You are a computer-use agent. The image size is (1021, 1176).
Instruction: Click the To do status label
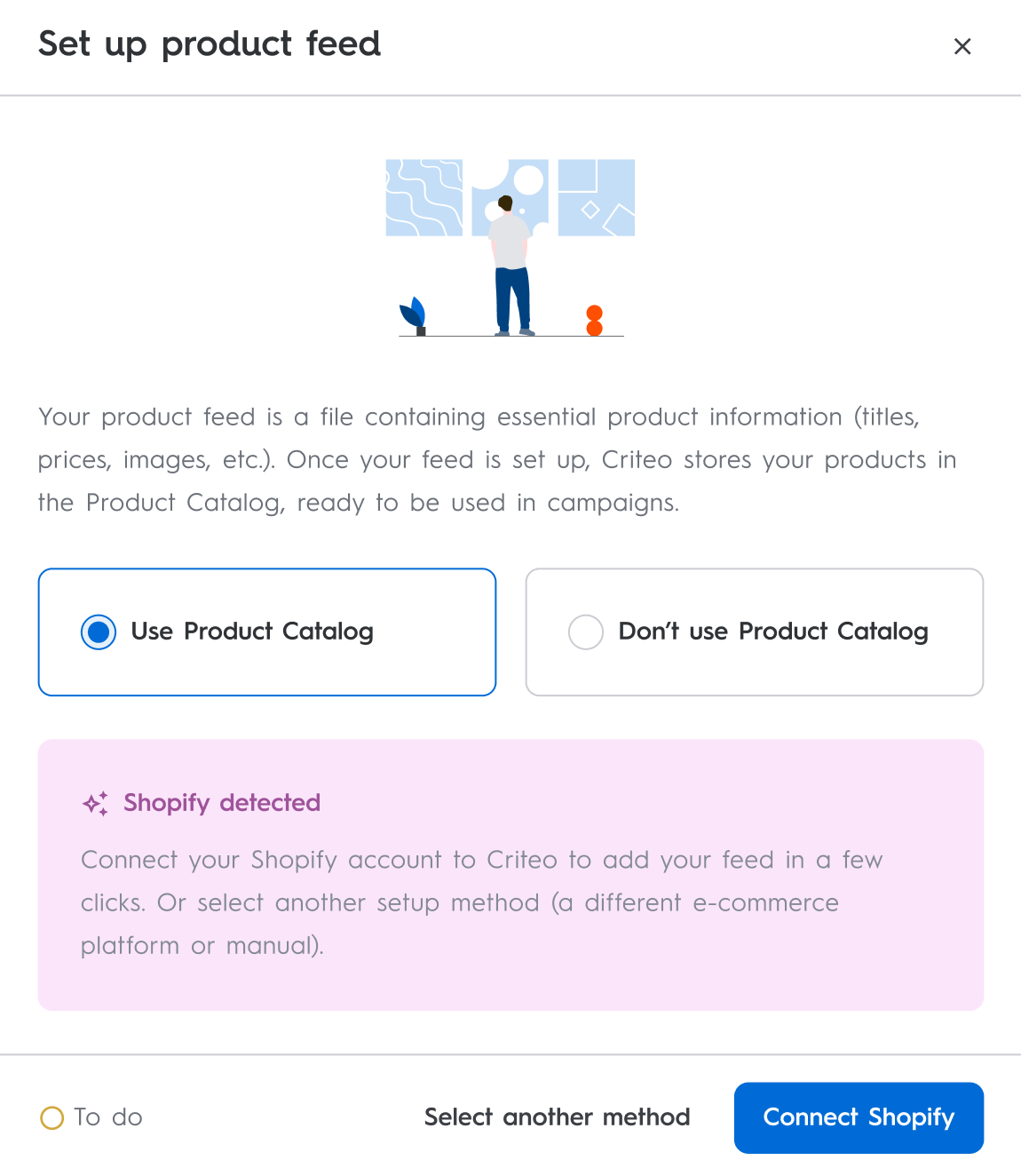[x=108, y=1117]
